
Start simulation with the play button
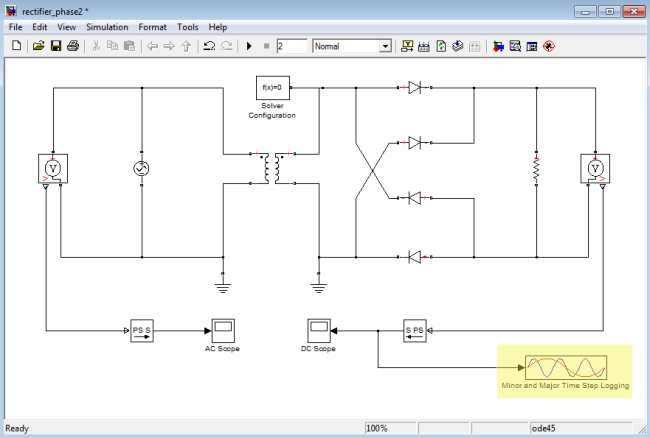[x=249, y=46]
